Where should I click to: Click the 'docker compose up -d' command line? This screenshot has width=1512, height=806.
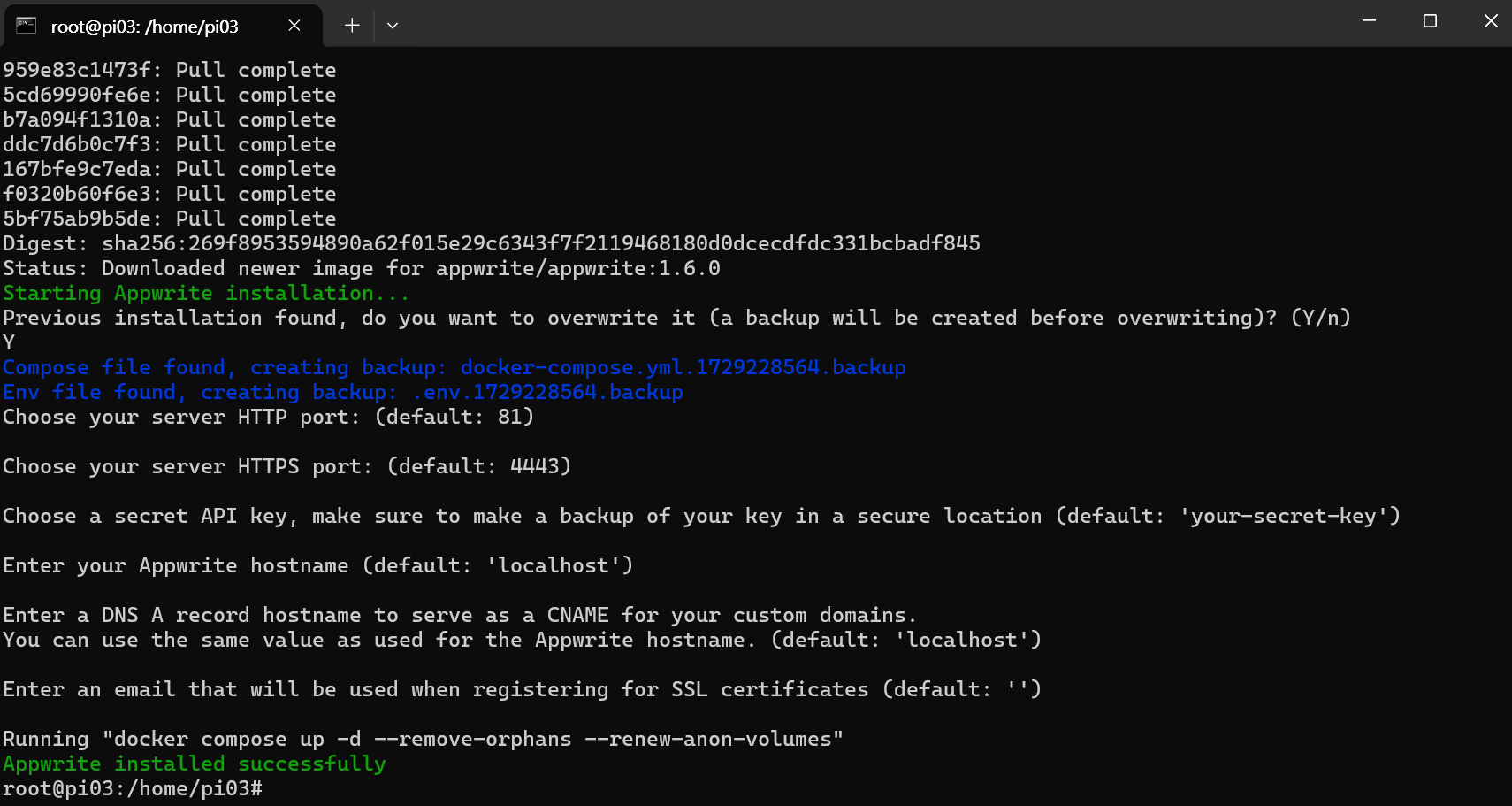point(424,739)
